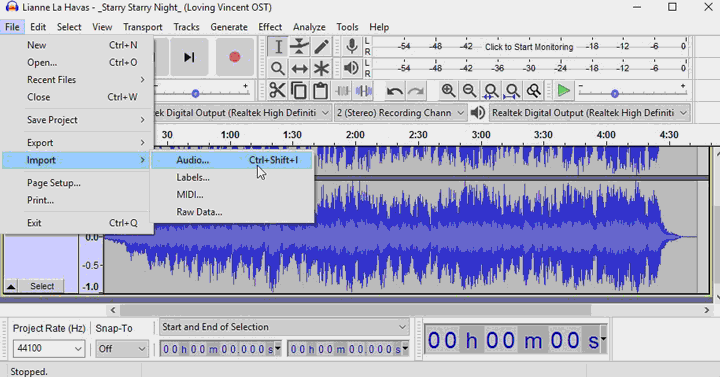This screenshot has height=377, width=720.
Task: Open the Transport menu
Action: [143, 27]
